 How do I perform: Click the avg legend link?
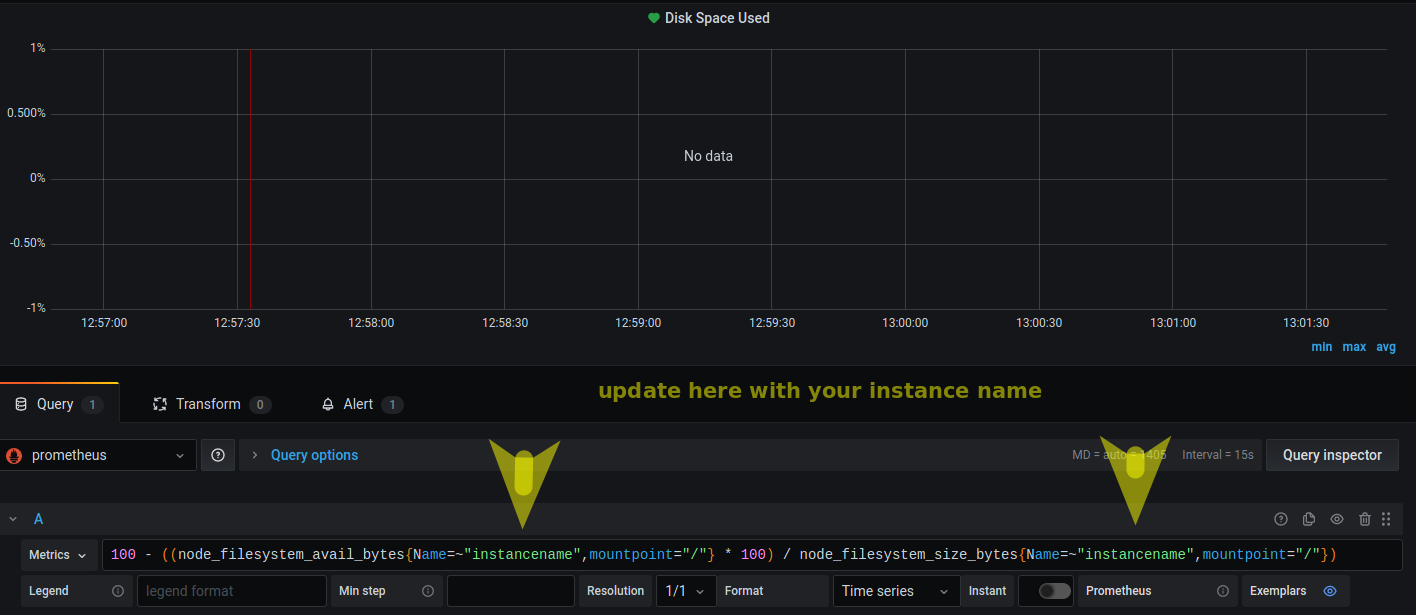1386,347
